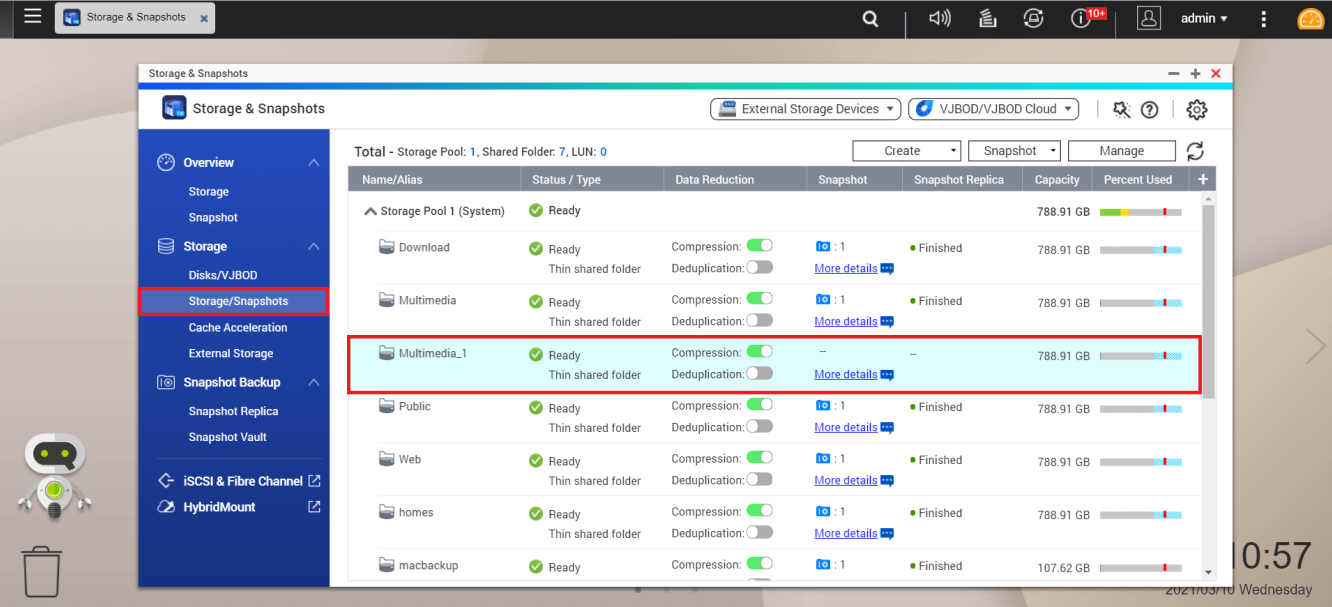Open the volume control speaker icon

939,18
